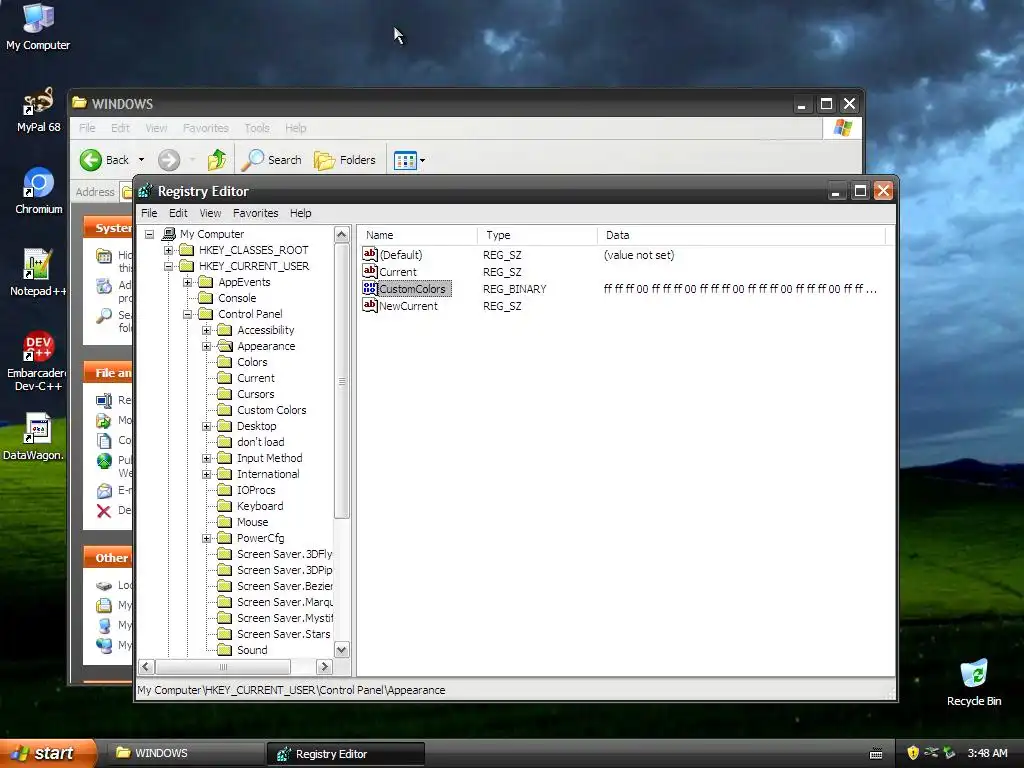Expand the Input Method key
This screenshot has width=1024, height=768.
pyautogui.click(x=206, y=458)
